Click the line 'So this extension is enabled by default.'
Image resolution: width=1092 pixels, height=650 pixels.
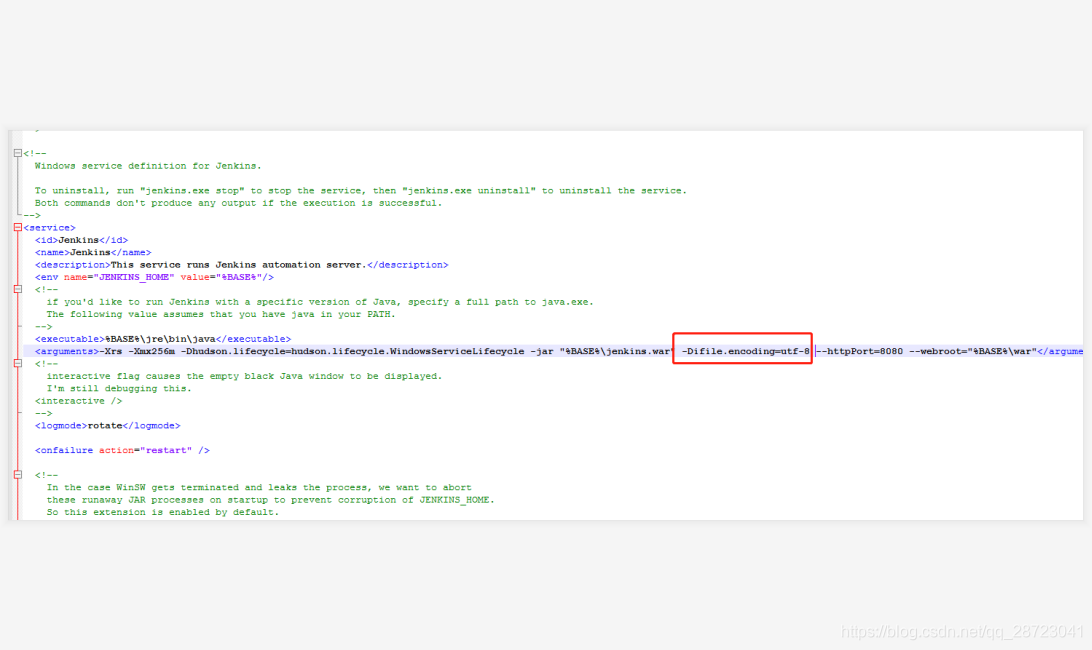[163, 512]
